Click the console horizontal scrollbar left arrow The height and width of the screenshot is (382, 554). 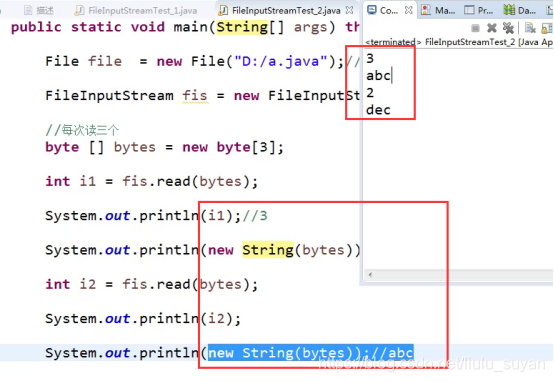[370, 275]
